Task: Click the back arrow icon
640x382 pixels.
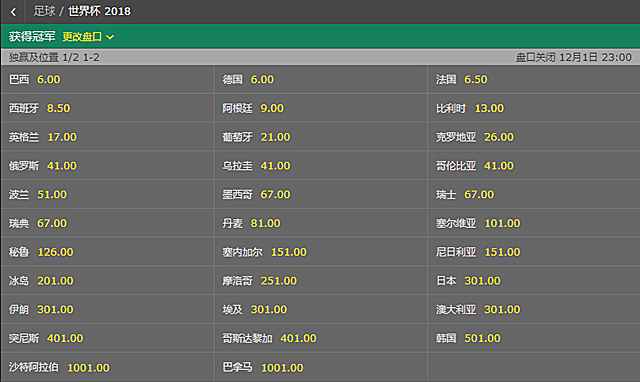Action: (x=13, y=12)
